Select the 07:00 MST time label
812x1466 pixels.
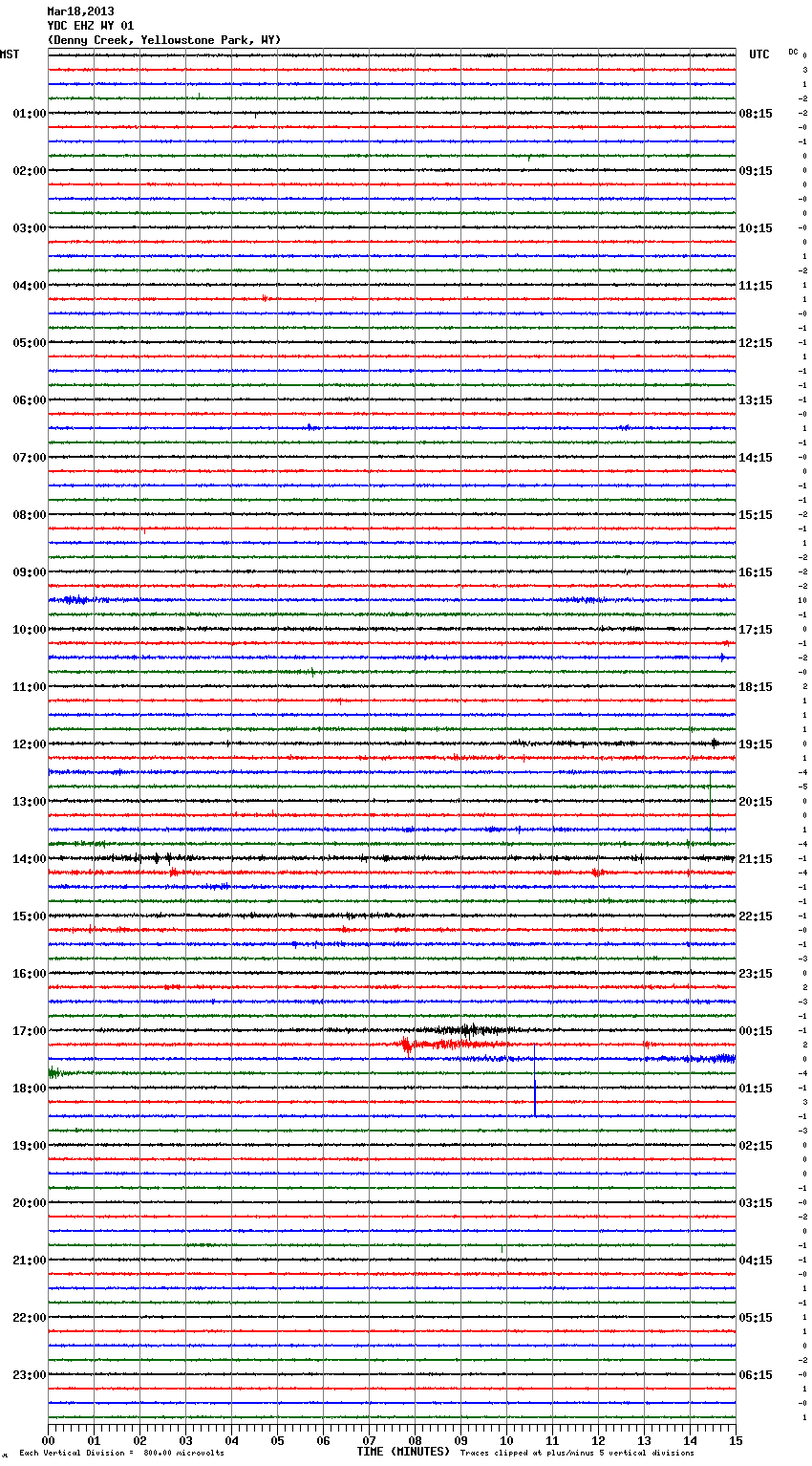pyautogui.click(x=30, y=458)
